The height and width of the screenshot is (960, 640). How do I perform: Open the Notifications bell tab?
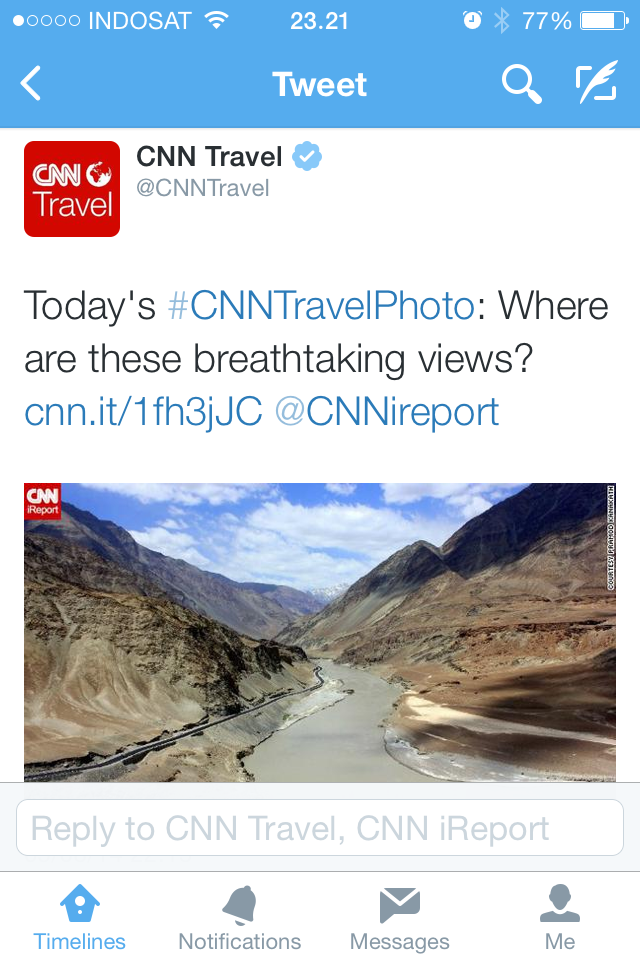click(240, 904)
